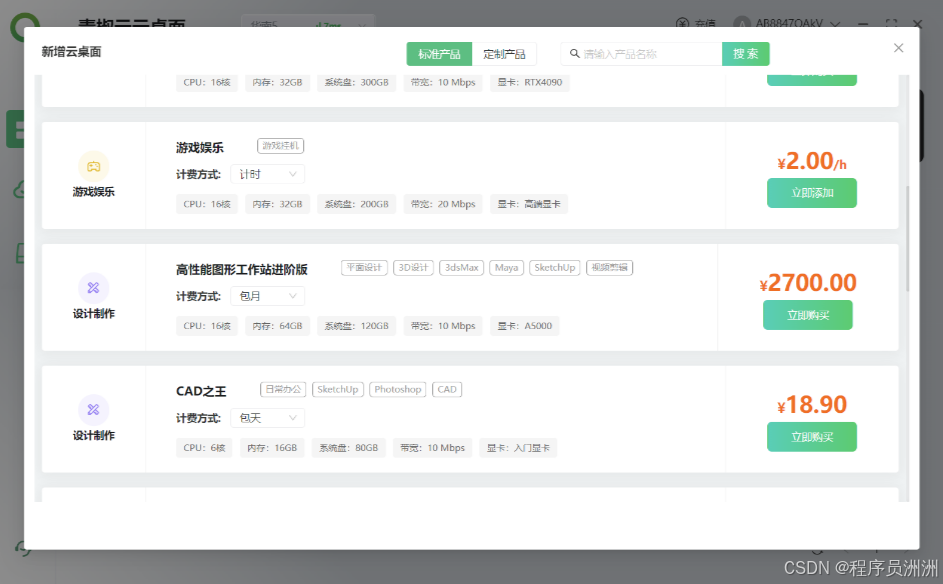
Task: Open the 计时 billing dropdown
Action: tap(268, 174)
